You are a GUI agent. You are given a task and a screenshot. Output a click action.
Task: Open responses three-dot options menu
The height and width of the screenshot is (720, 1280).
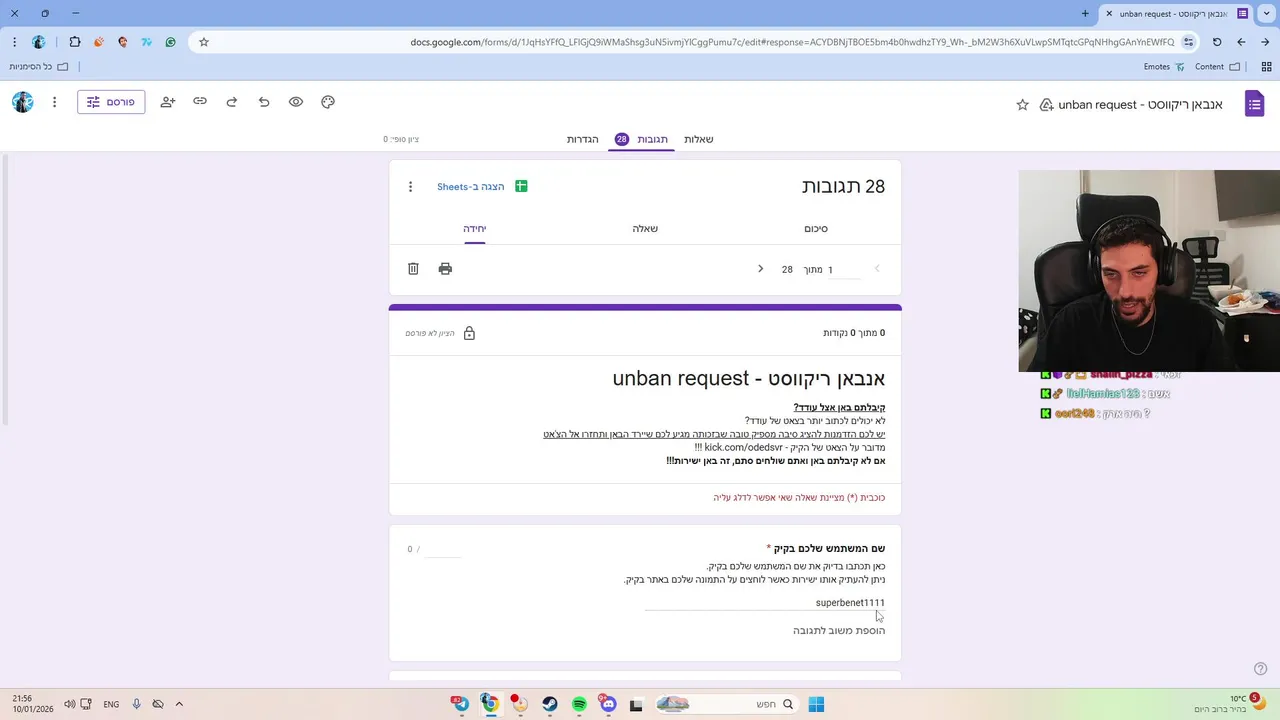coord(410,187)
